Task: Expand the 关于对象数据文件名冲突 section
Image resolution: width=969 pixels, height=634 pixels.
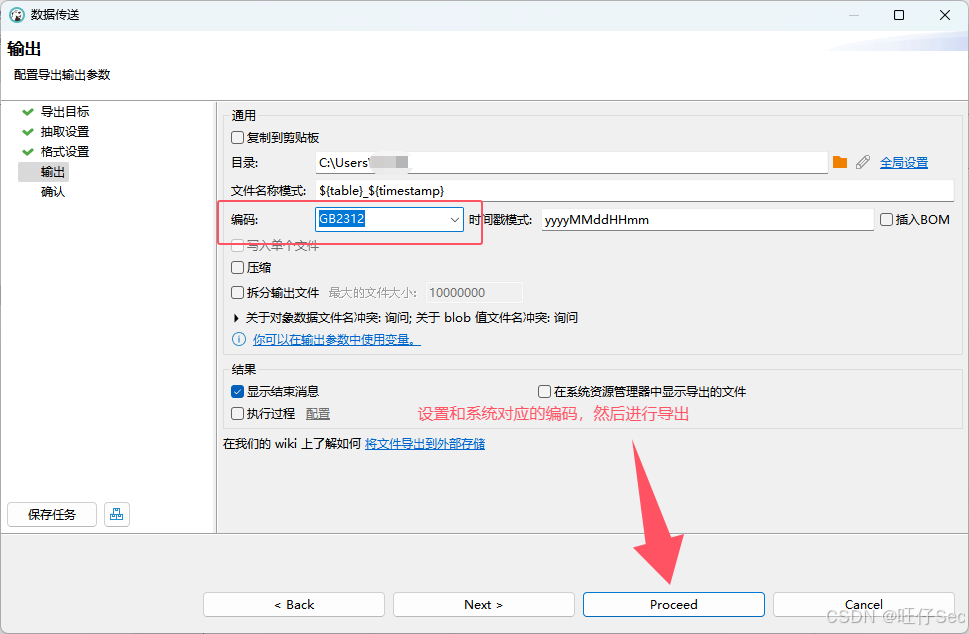Action: [236, 318]
